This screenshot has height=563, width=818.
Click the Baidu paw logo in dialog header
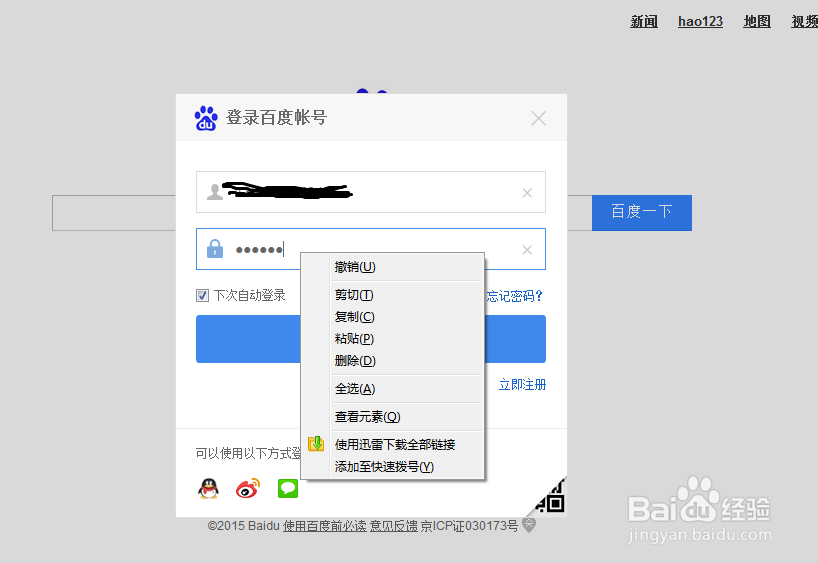(x=206, y=118)
